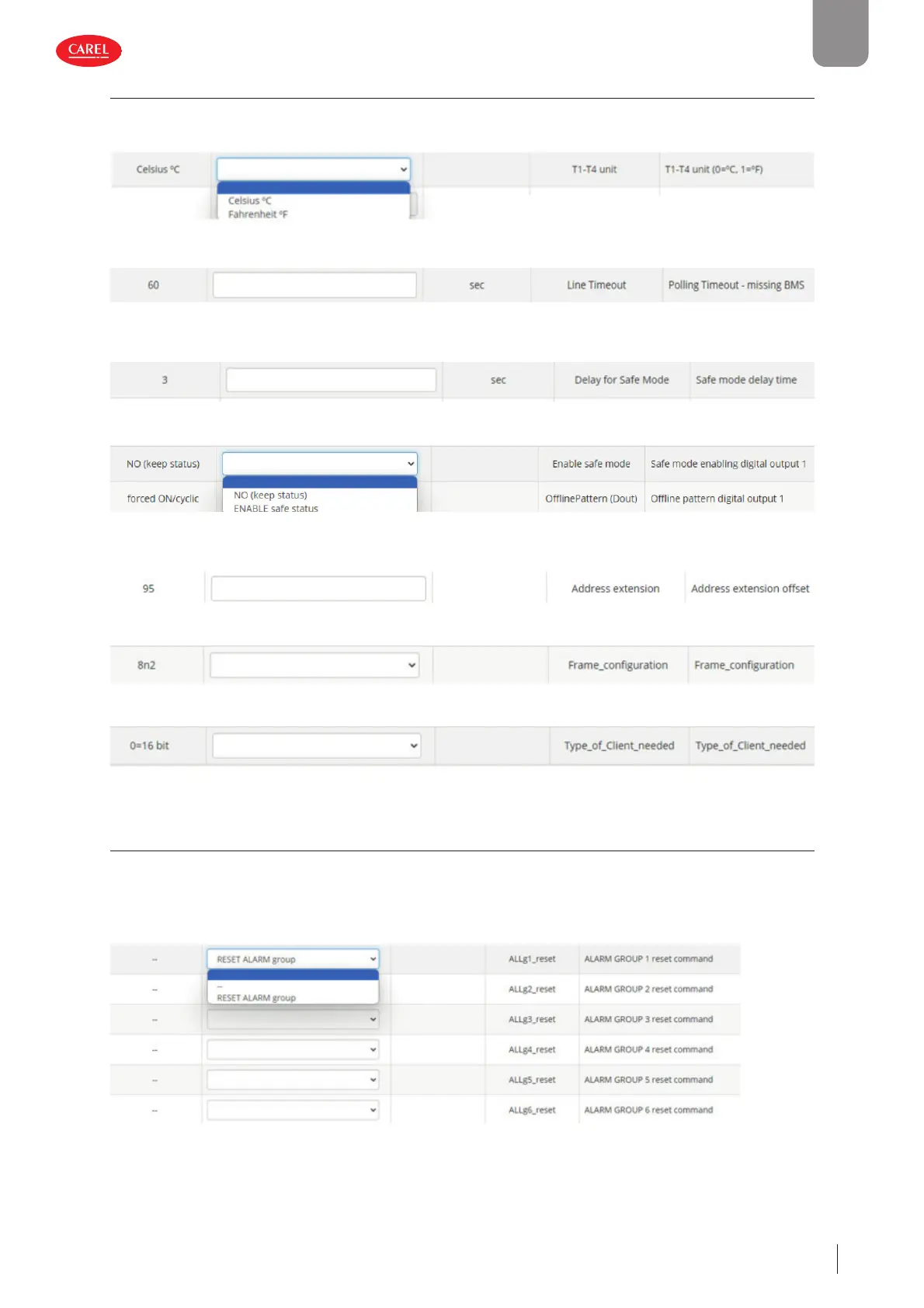Click the CAREL logo
This screenshot has width=924, height=1308.
point(89,50)
